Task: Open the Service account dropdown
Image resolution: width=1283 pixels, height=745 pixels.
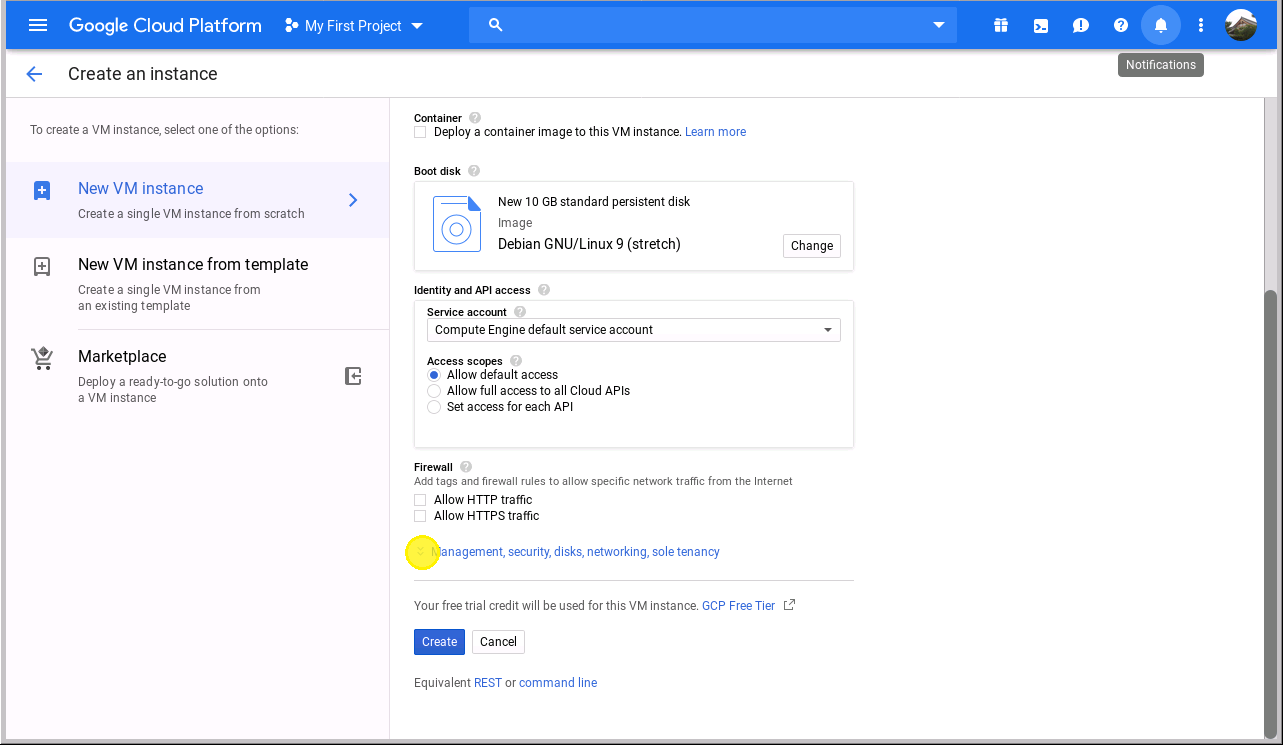Action: (x=633, y=330)
